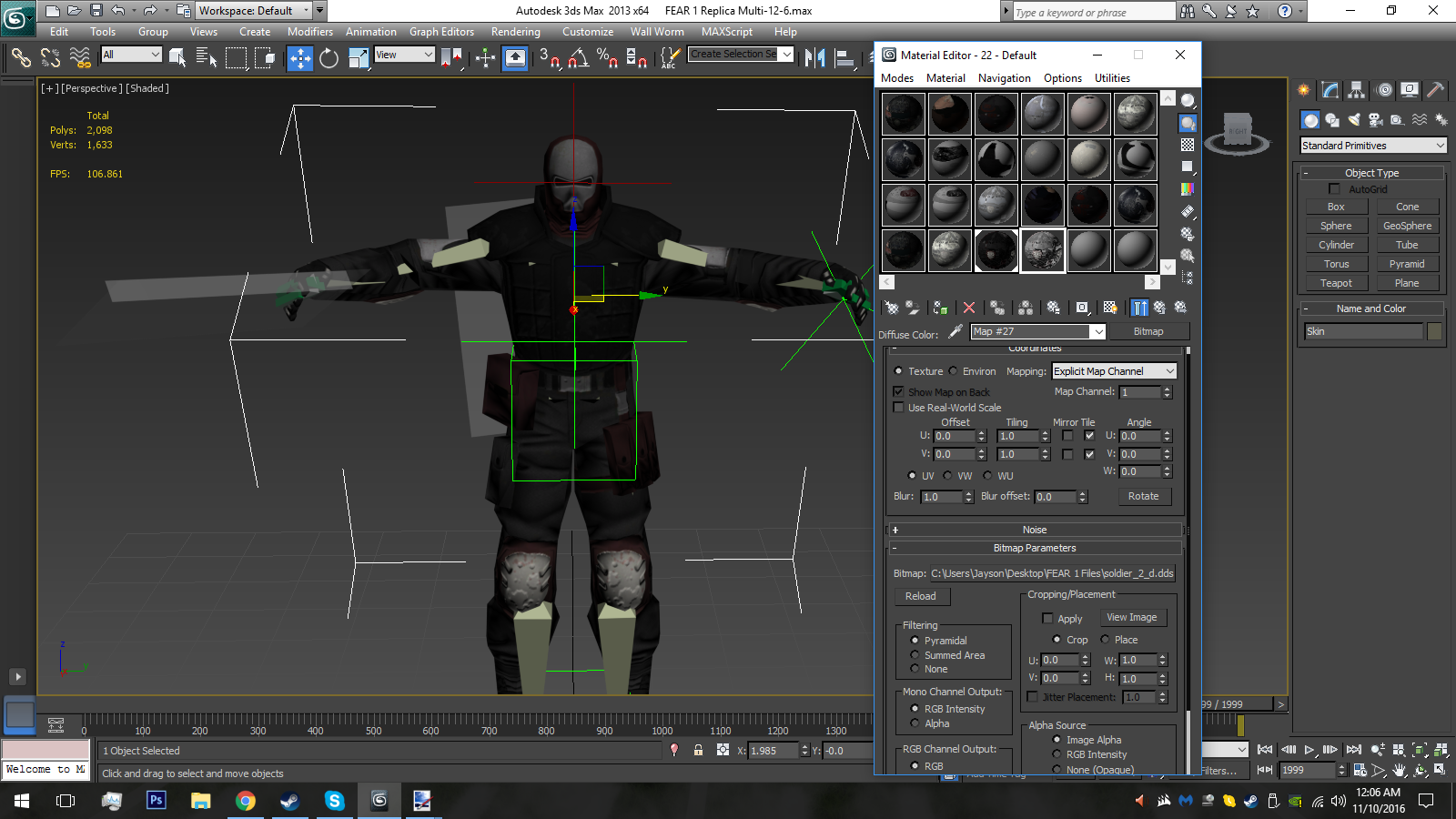
Task: Click the Reload bitmap button
Action: (x=921, y=596)
